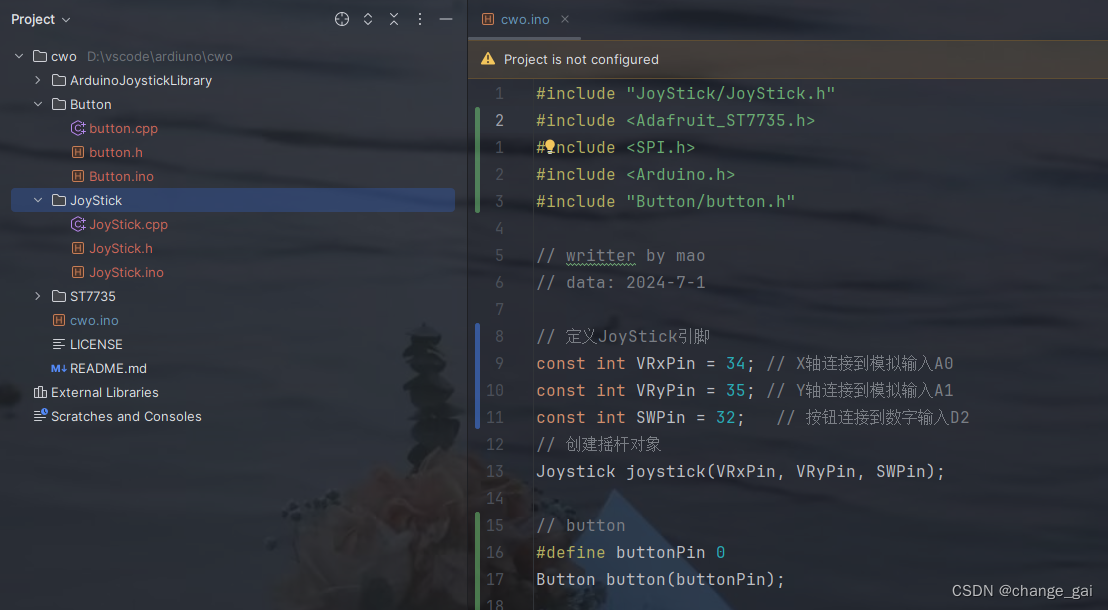Click on the JoyStick/JoyStick.h include string
This screenshot has width=1108, height=610.
point(731,93)
